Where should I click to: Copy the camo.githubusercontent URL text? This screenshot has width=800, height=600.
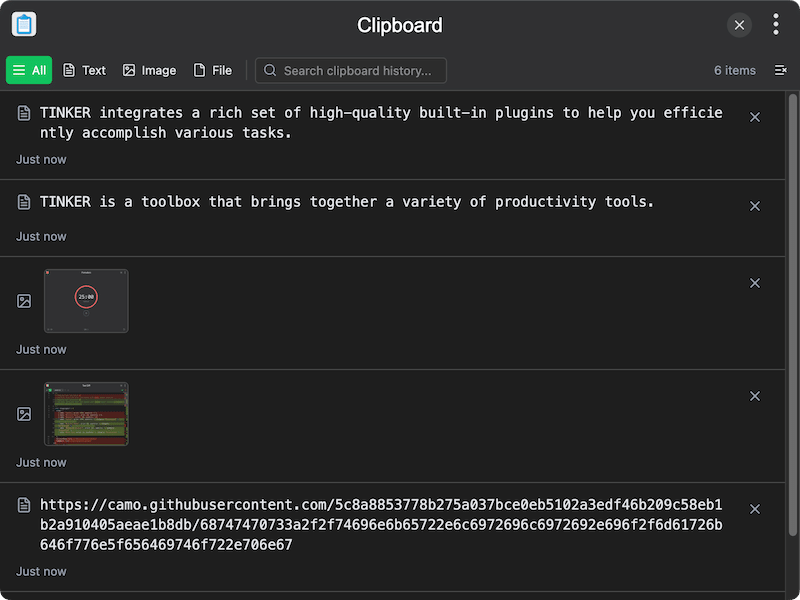380,524
